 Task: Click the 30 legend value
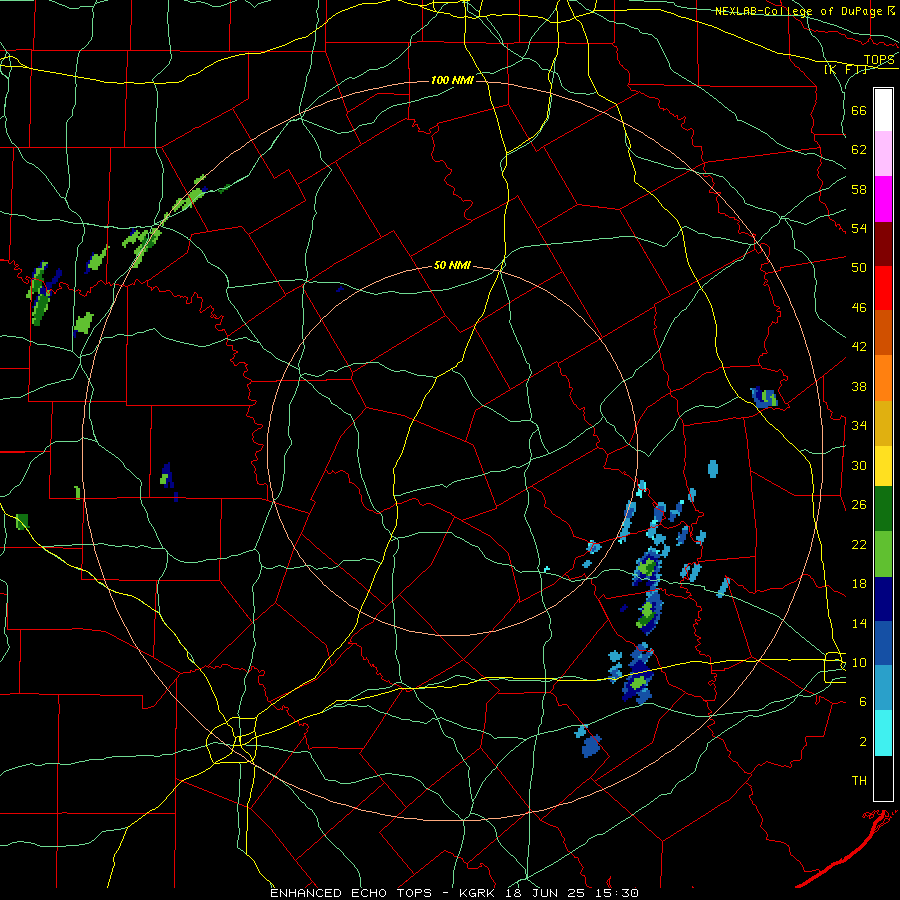click(x=859, y=465)
